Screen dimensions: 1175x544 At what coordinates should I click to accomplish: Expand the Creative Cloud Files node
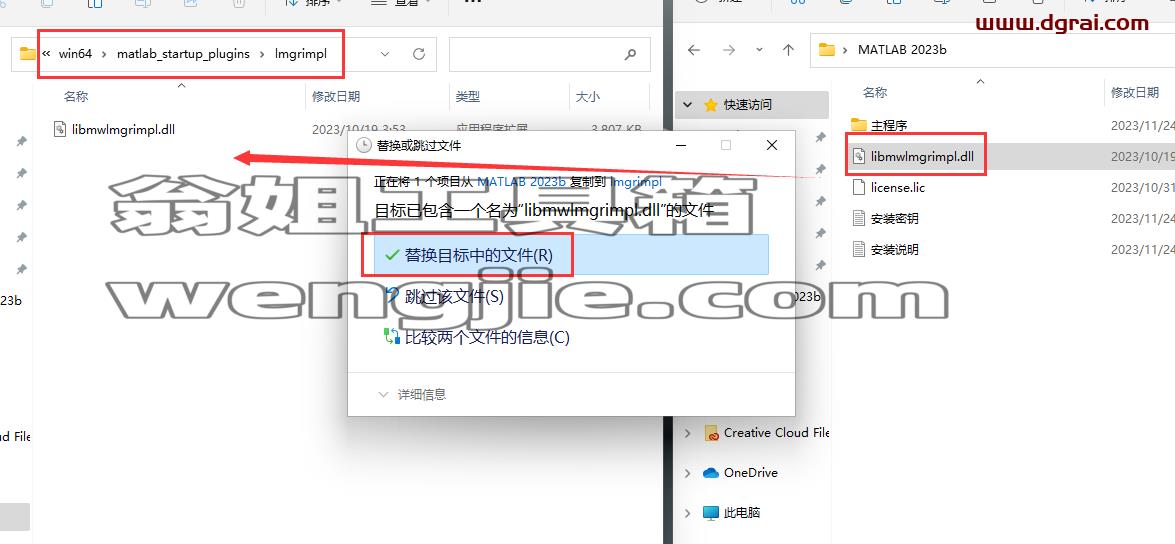pyautogui.click(x=687, y=432)
